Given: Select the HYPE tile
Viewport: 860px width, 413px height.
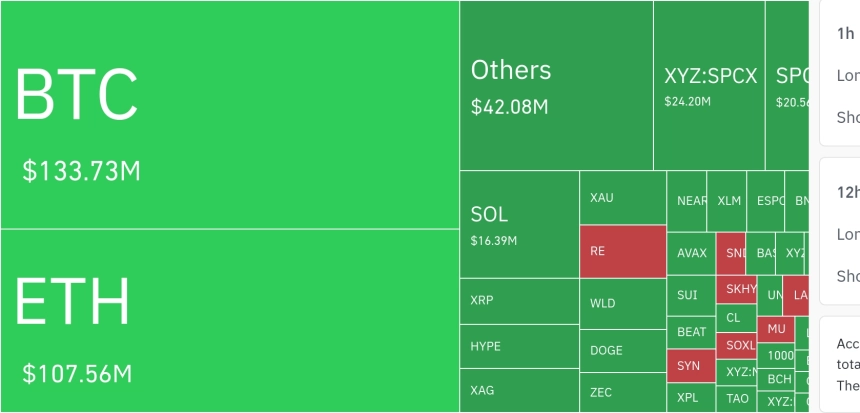Looking at the screenshot, I should [519, 347].
